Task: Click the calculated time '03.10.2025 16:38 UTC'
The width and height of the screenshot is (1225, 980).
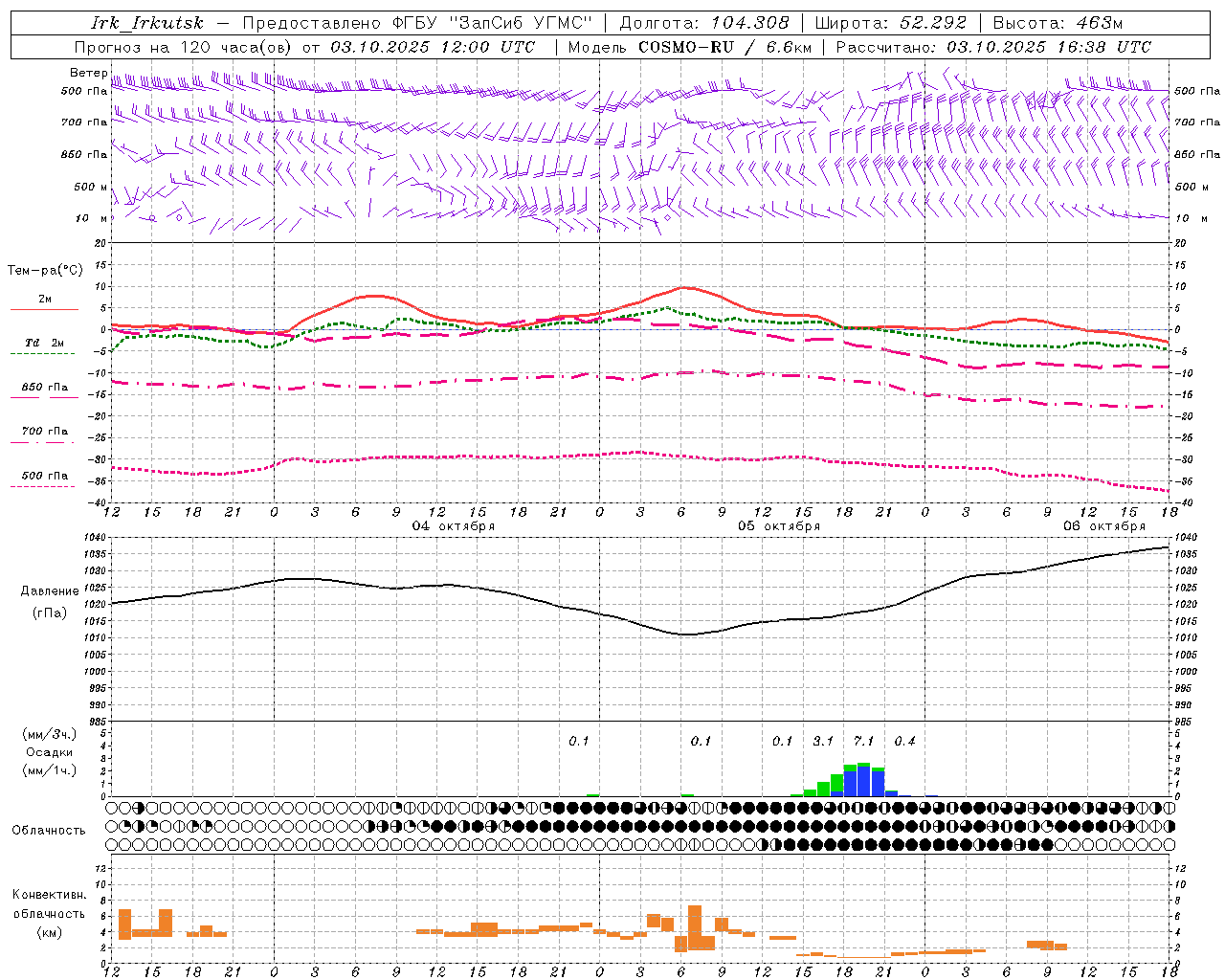Action: point(1049,47)
